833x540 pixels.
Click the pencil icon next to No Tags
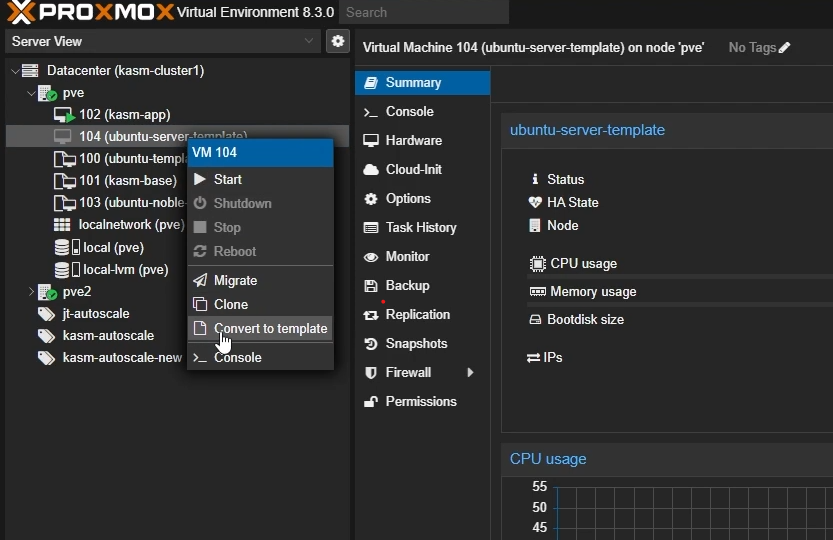[x=784, y=48]
